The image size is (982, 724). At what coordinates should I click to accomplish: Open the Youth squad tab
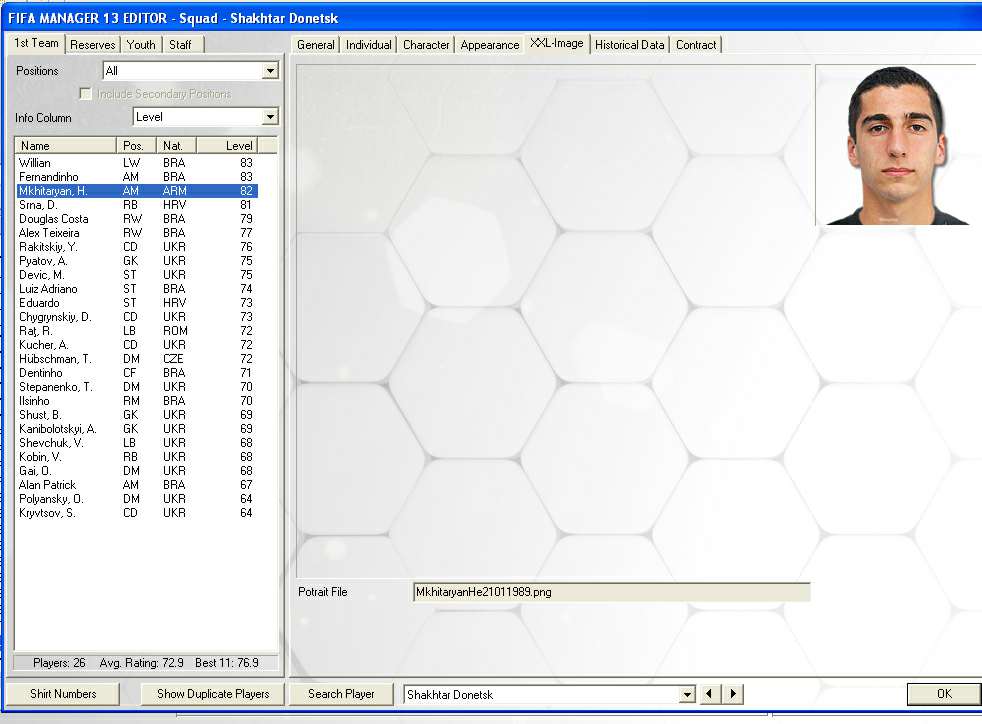pos(141,45)
